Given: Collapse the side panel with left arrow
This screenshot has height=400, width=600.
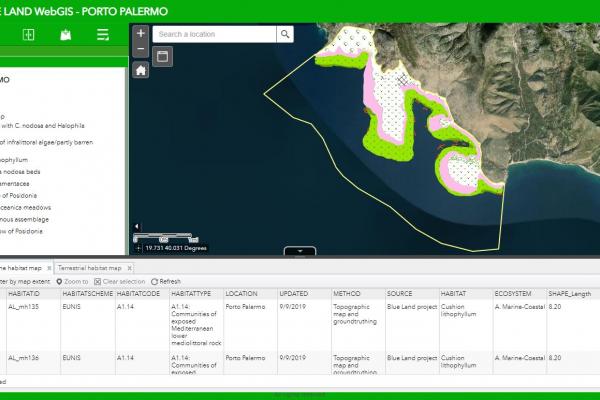Looking at the screenshot, I should 137,227.
